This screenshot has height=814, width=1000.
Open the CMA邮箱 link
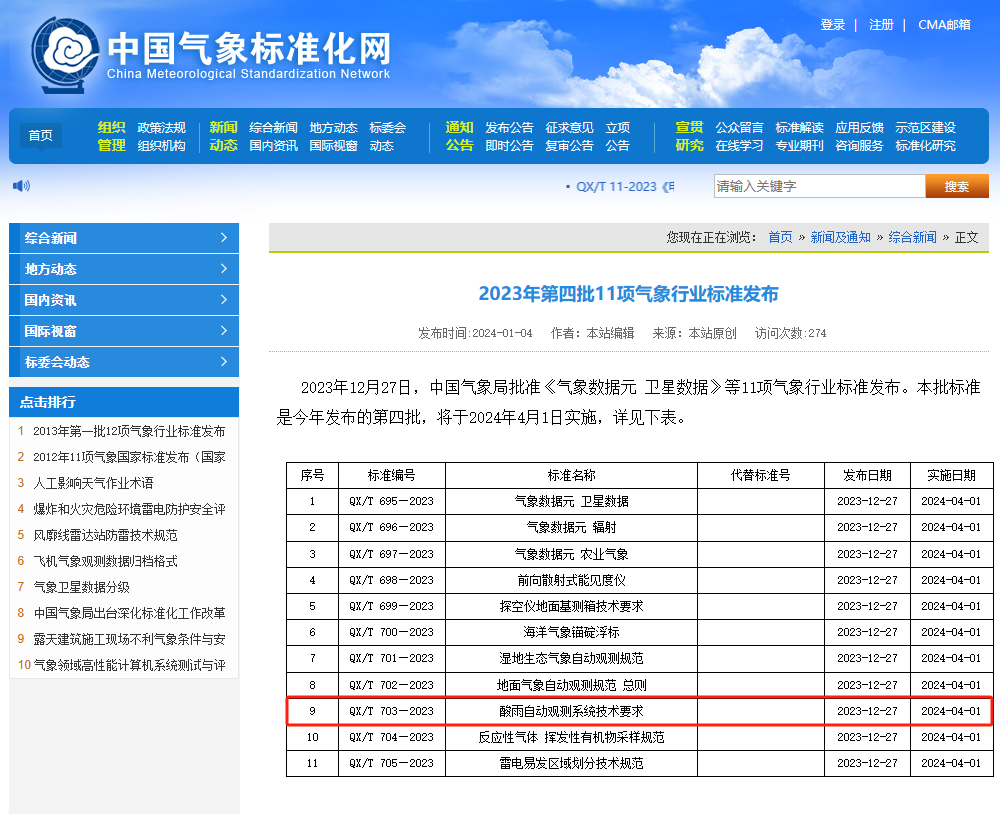(944, 25)
